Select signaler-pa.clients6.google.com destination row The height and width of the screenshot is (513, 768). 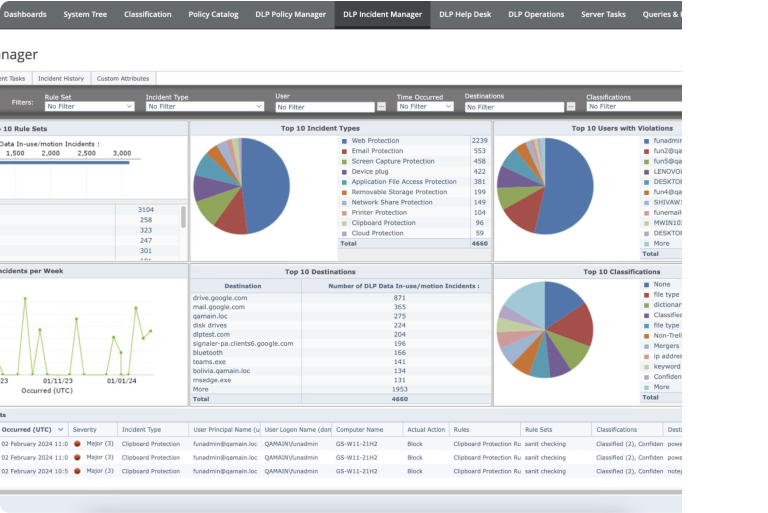pos(341,343)
